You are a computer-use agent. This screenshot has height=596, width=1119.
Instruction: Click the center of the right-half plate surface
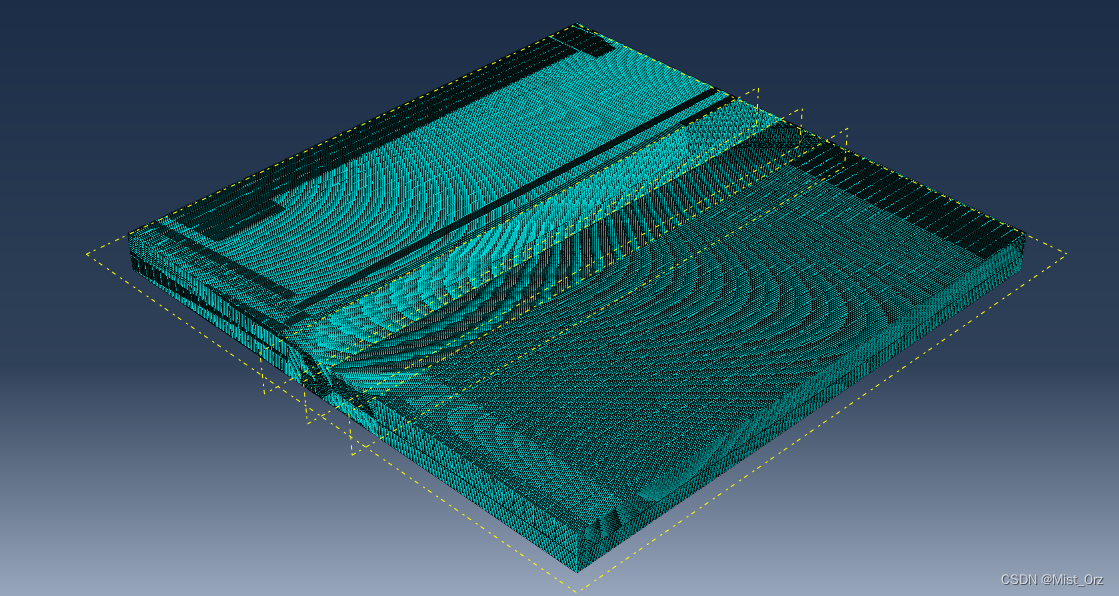pos(680,330)
